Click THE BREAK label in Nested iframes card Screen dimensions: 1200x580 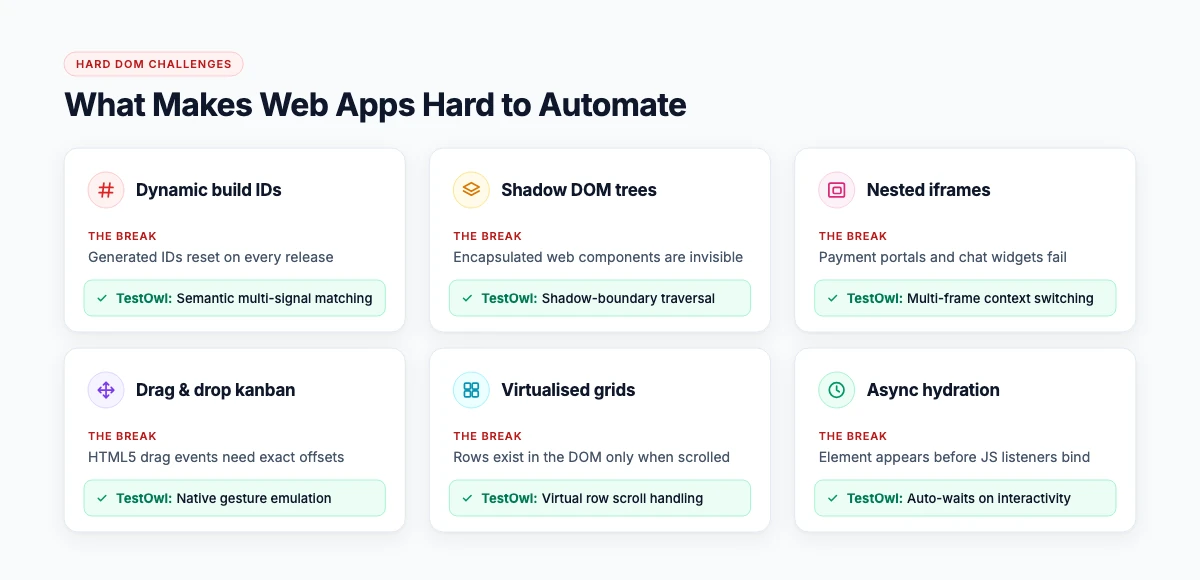pos(852,236)
